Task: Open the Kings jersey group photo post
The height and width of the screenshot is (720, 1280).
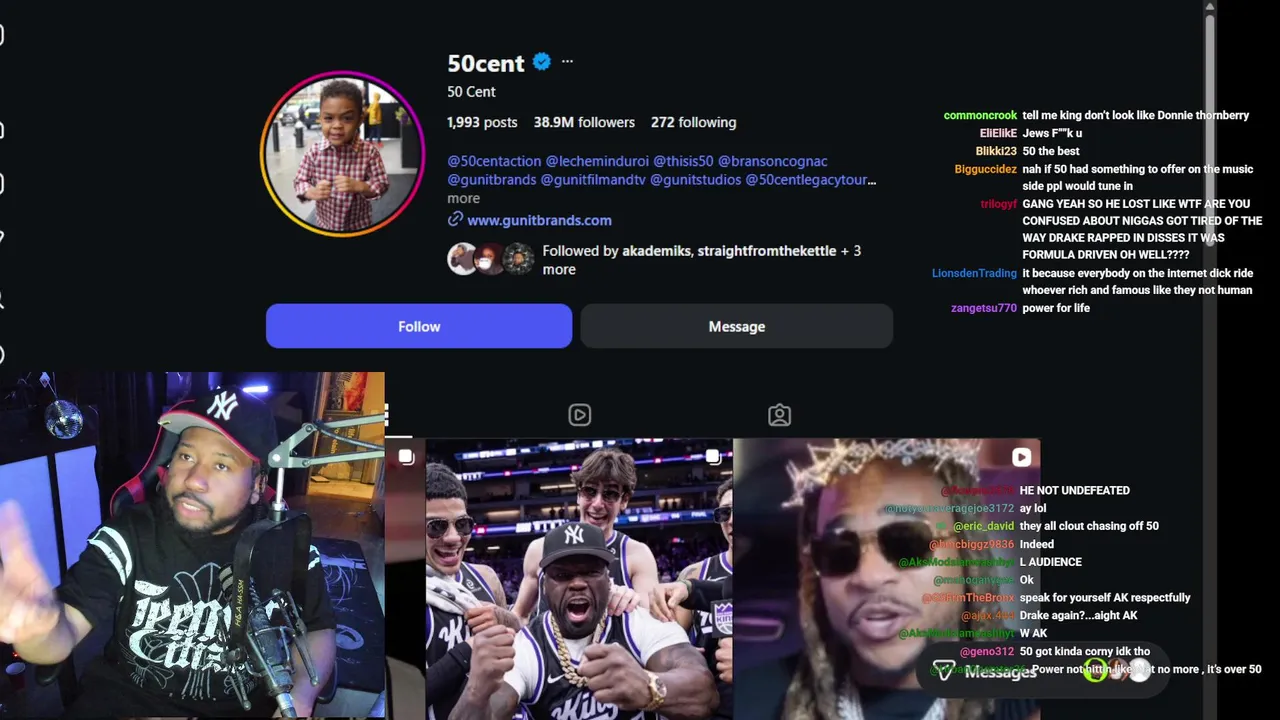Action: coord(579,580)
